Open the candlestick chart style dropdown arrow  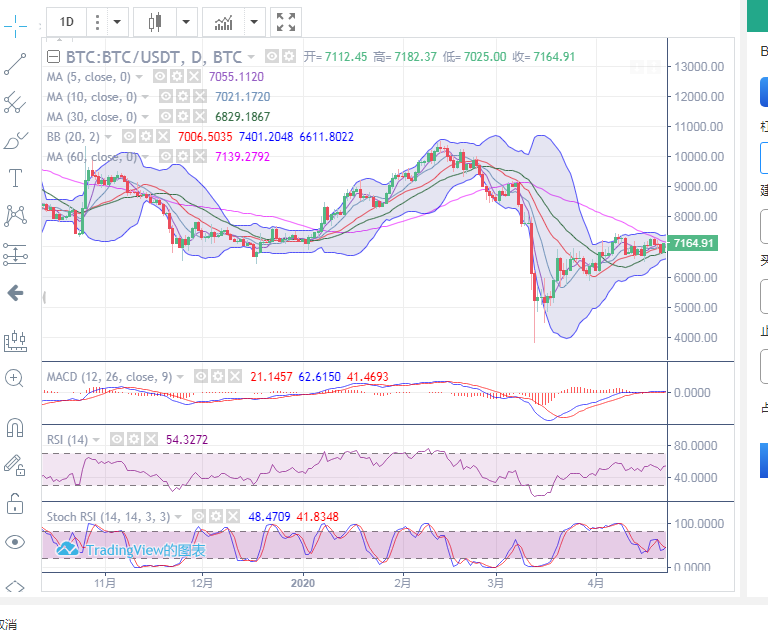click(186, 21)
